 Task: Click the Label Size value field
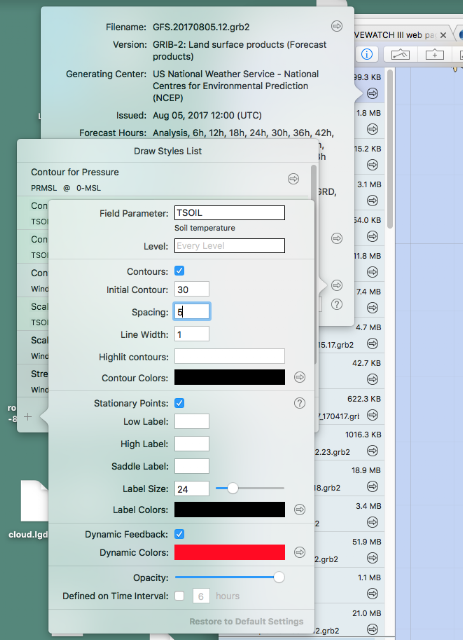tap(192, 489)
